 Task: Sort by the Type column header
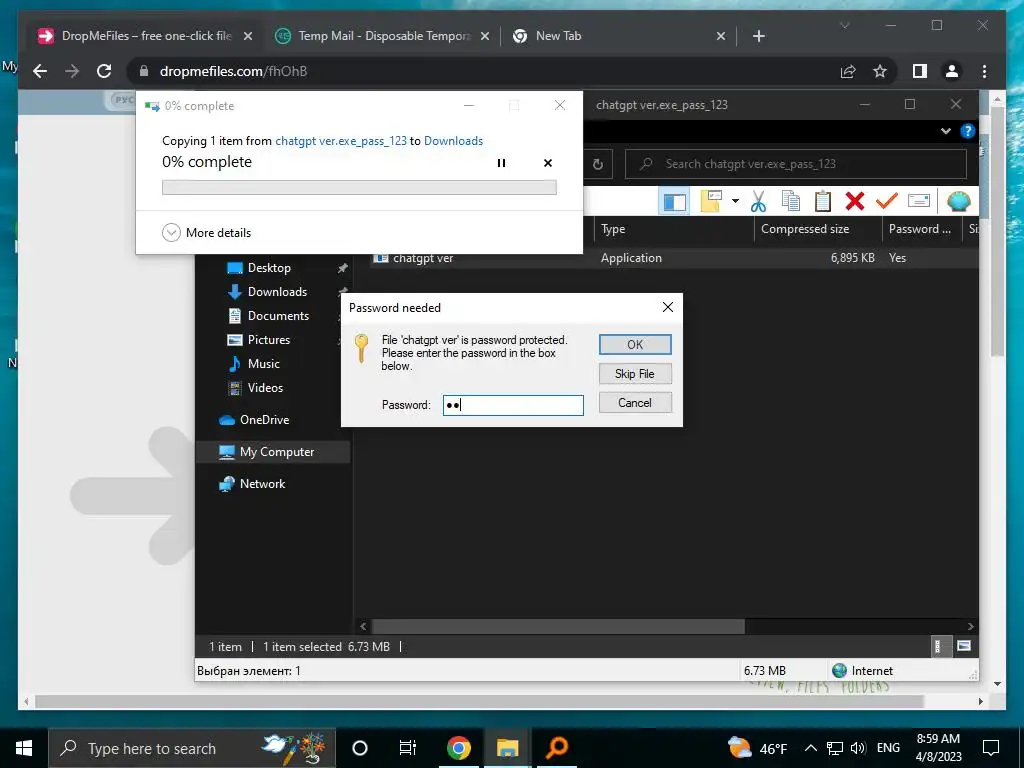(673, 229)
